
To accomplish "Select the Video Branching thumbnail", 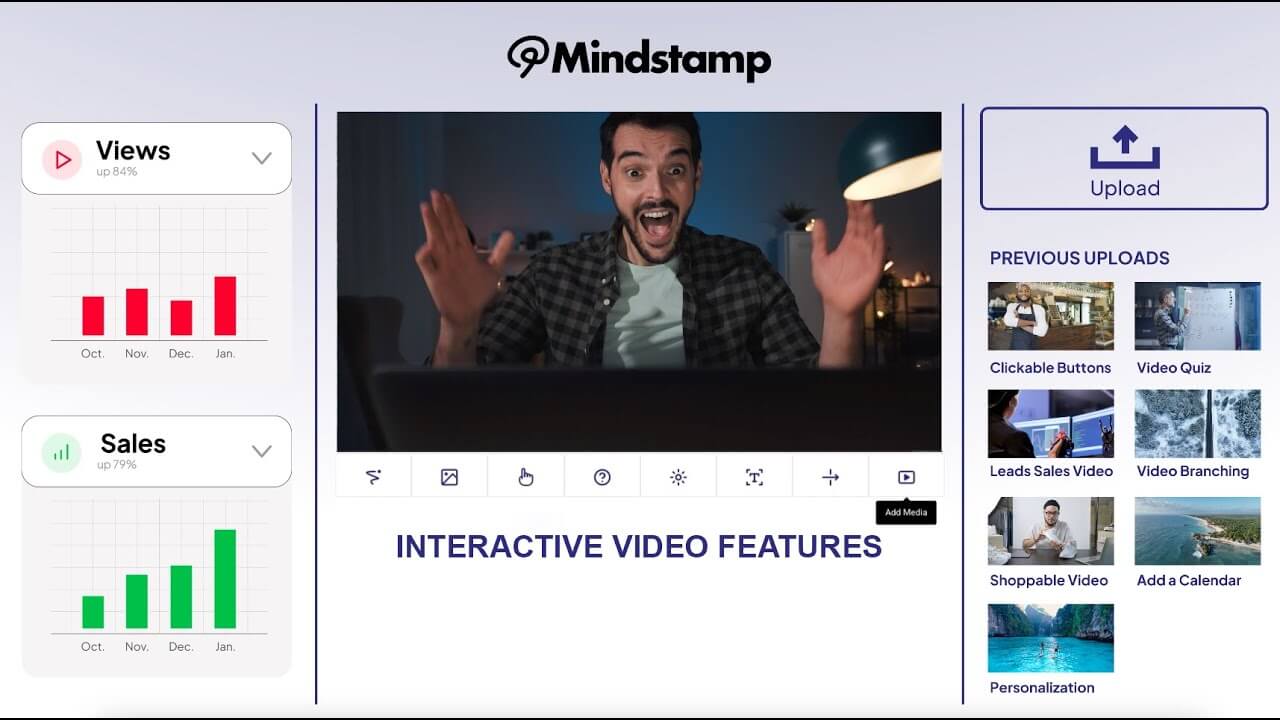I will point(1198,425).
